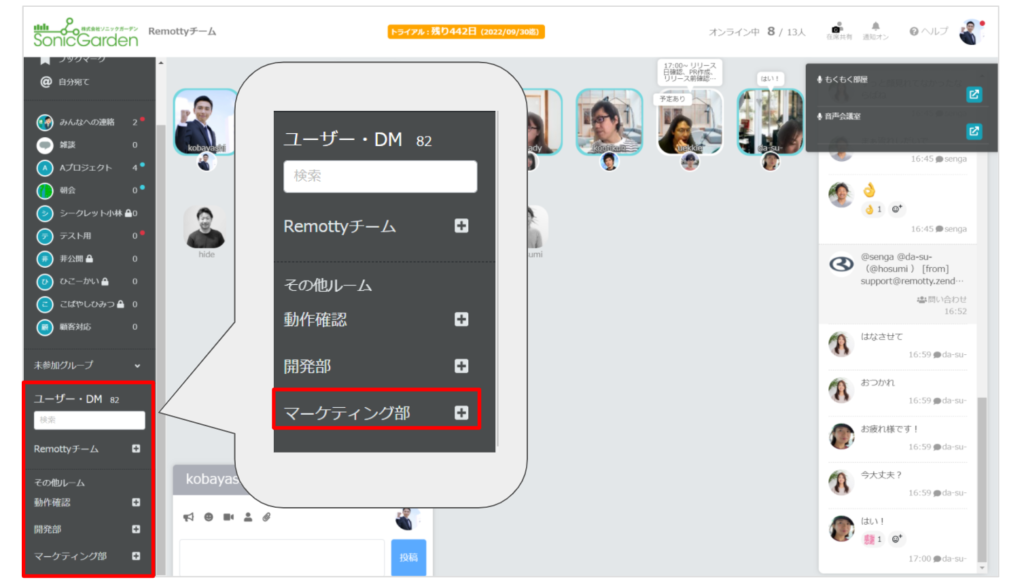The height and width of the screenshot is (588, 1024).
Task: Select the 非公開 locked group
Action: [x=88, y=259]
